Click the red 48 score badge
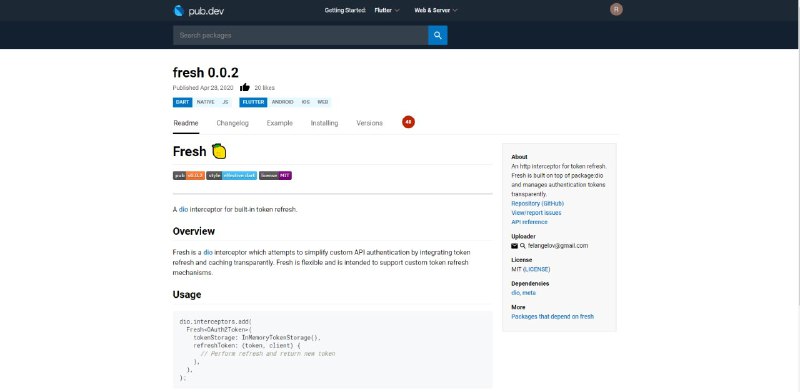800x392 pixels. (x=408, y=122)
